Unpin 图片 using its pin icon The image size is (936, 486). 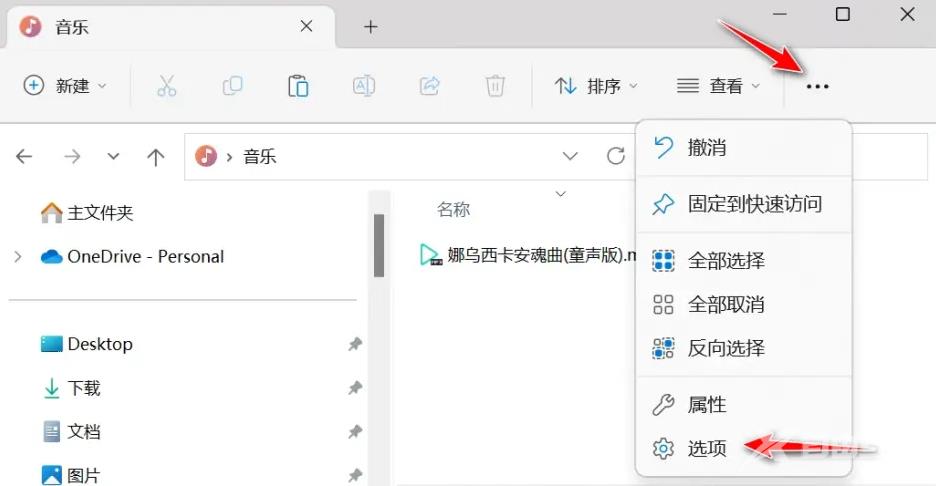click(x=355, y=475)
